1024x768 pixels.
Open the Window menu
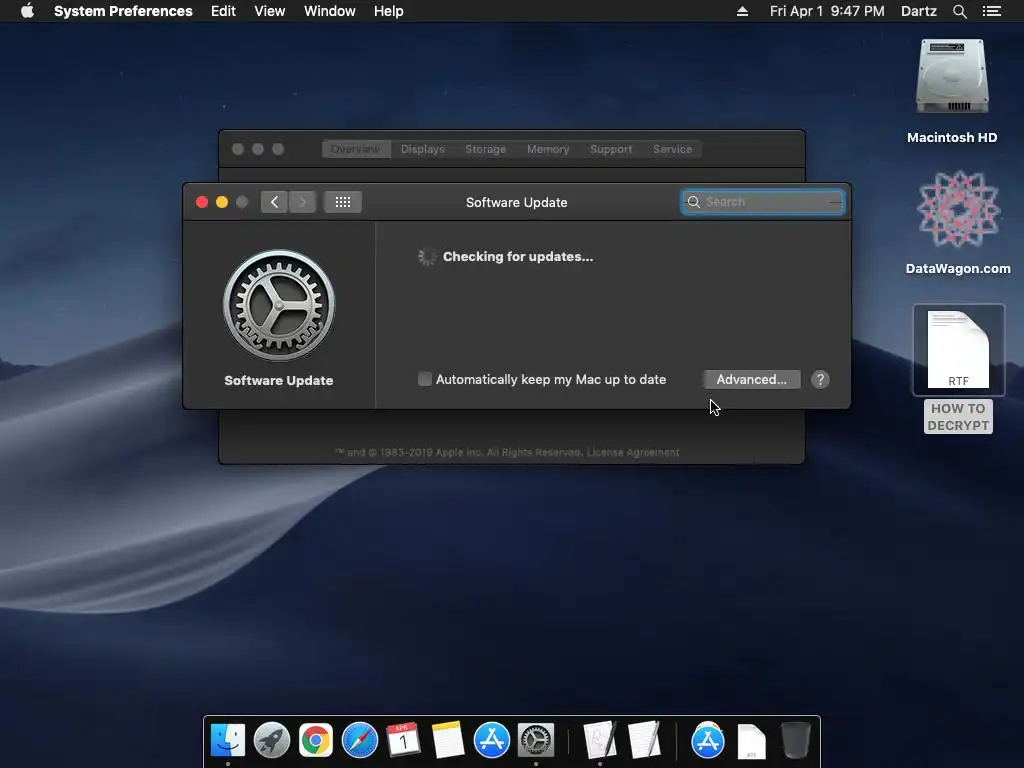pyautogui.click(x=330, y=11)
